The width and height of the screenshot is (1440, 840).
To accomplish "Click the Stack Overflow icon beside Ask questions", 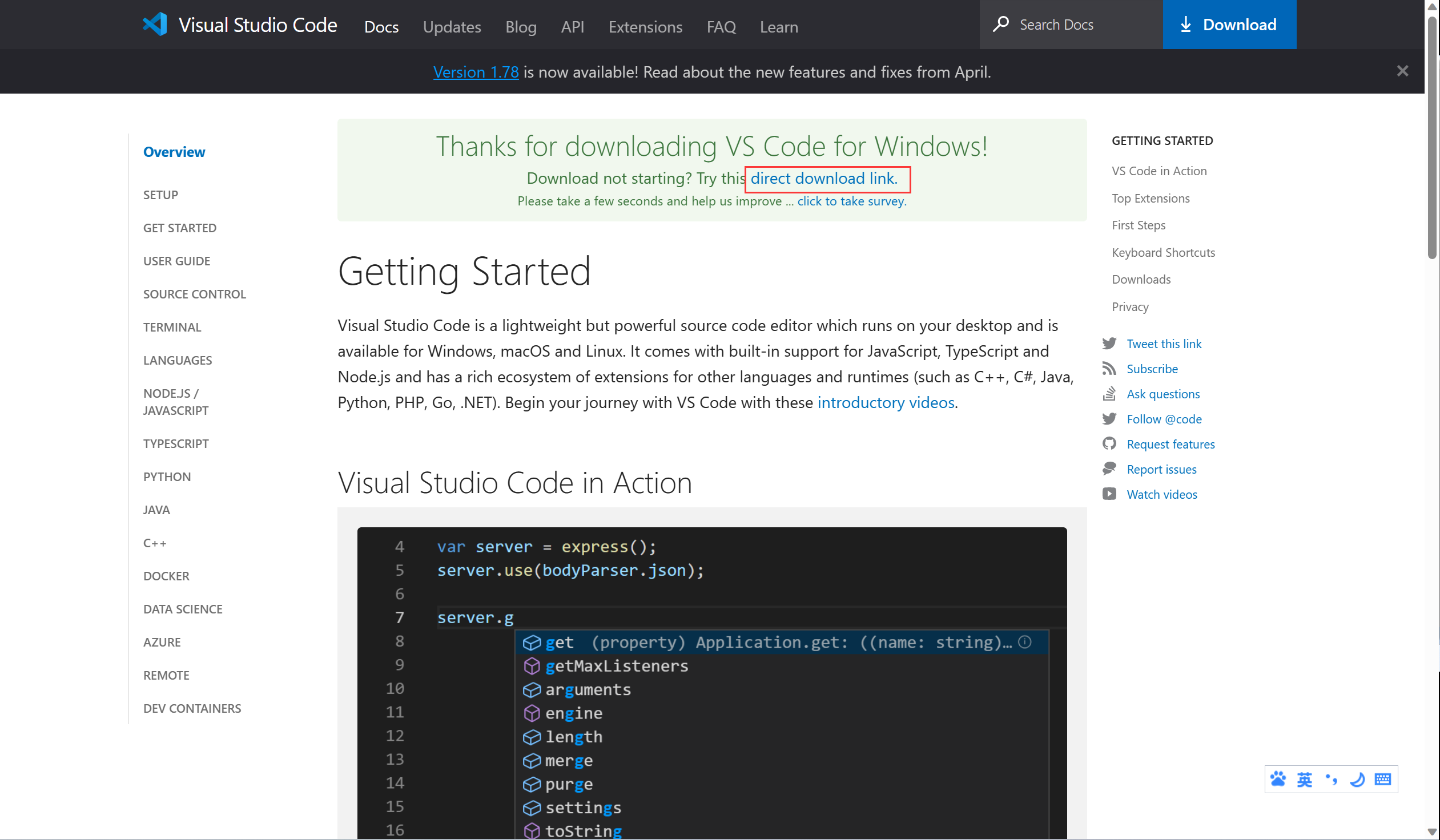I will click(1109, 393).
